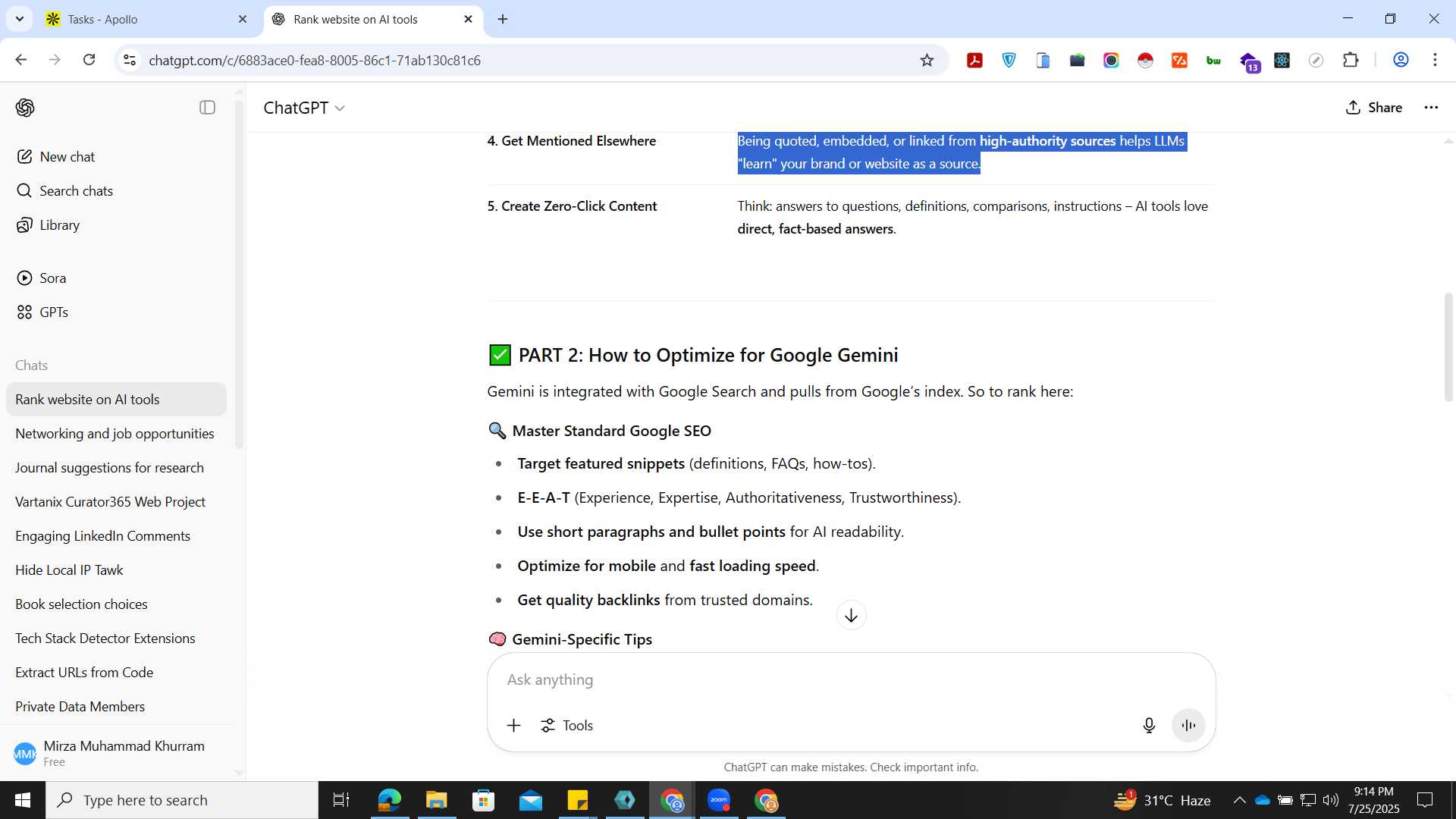Viewport: 1456px width, 819px height.
Task: View site information icon in address bar
Action: coord(130,60)
